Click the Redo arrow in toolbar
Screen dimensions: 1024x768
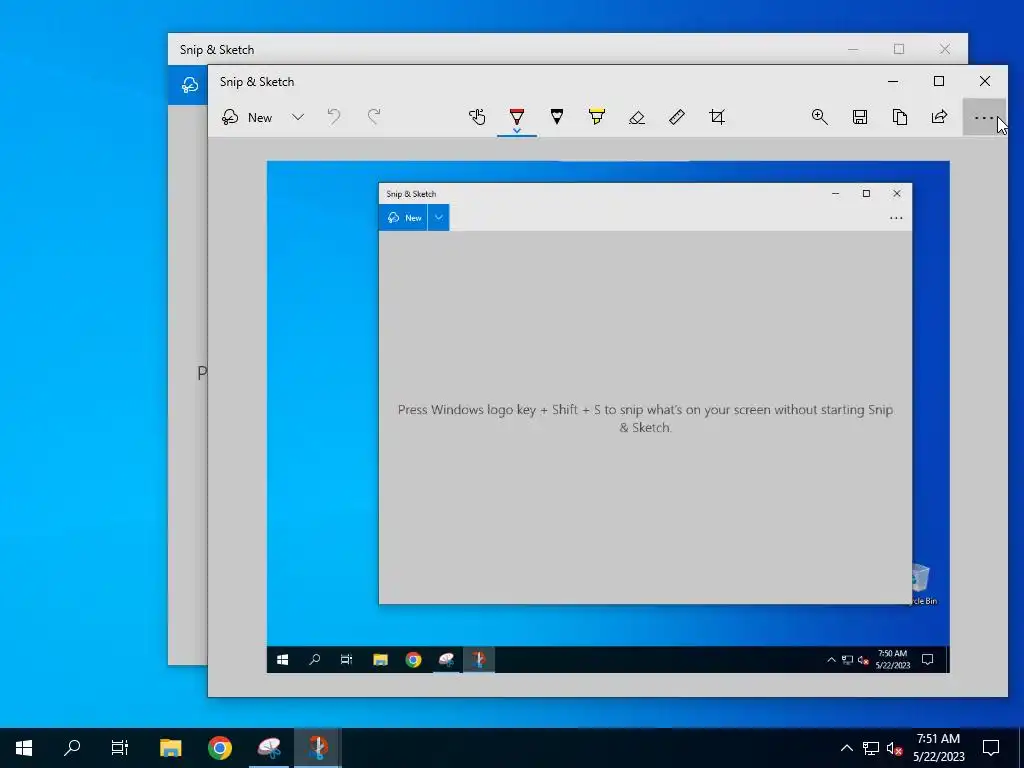(x=374, y=118)
